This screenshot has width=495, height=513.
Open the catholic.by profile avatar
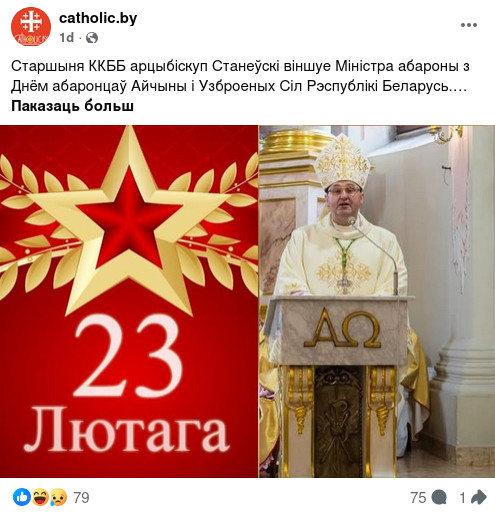click(31, 26)
